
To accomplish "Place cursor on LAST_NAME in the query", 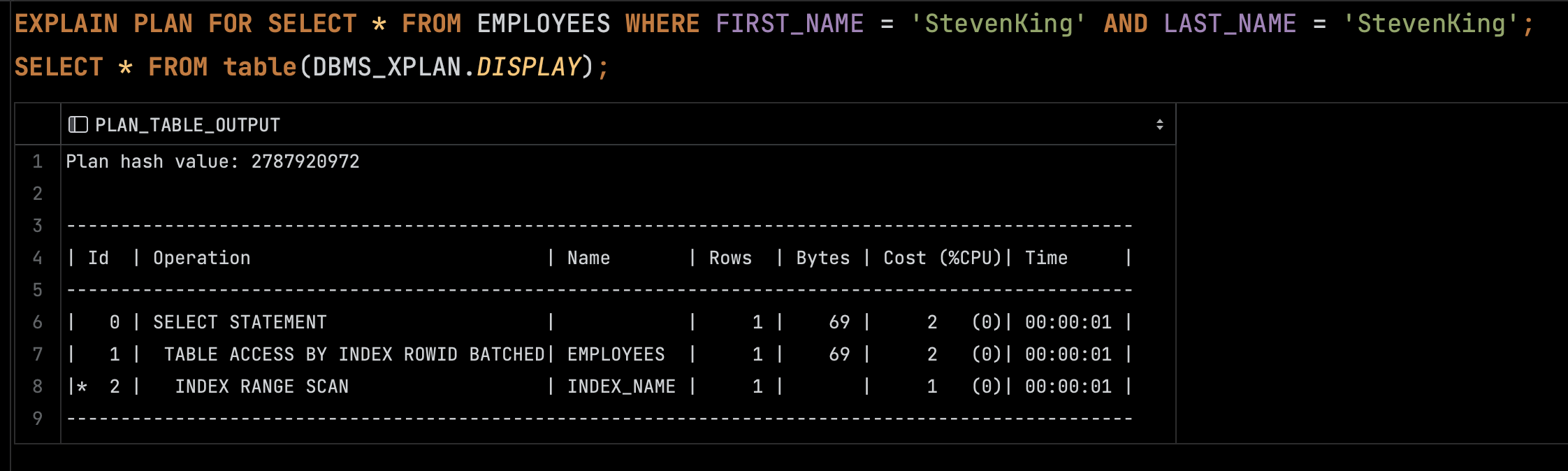I will [x=1230, y=24].
